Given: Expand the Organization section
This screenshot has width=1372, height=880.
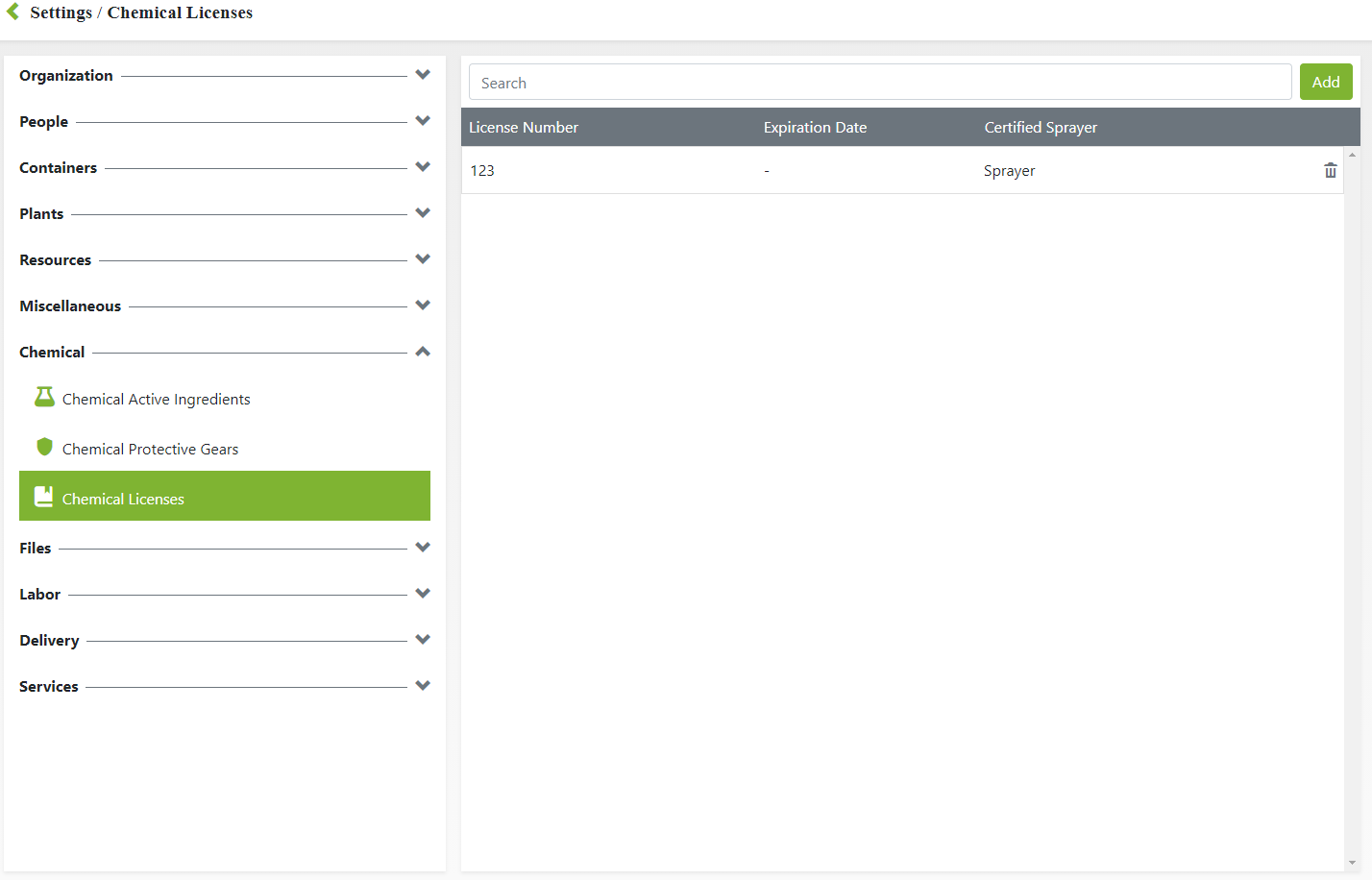Looking at the screenshot, I should [422, 75].
